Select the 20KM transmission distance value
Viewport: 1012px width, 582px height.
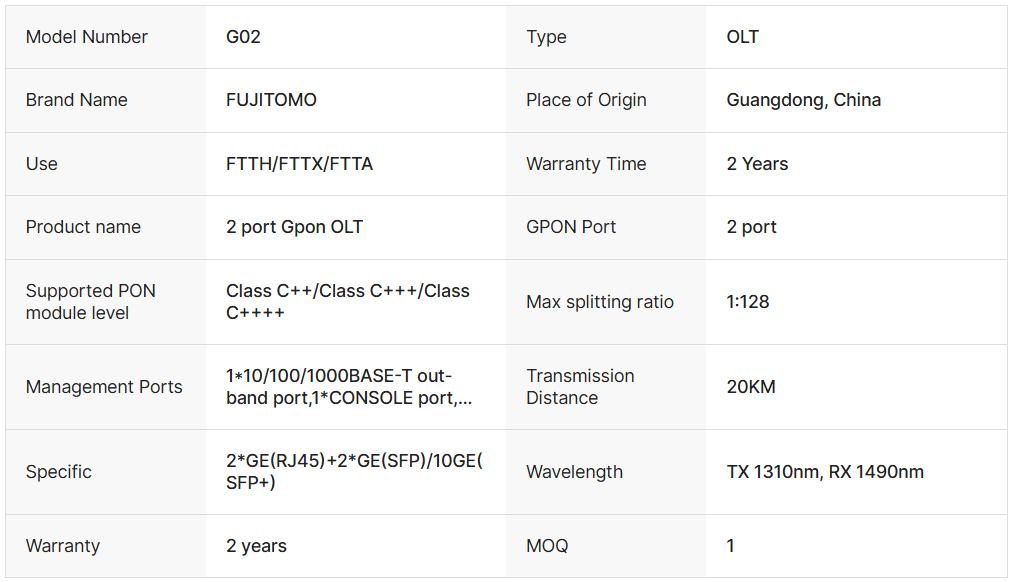click(751, 387)
